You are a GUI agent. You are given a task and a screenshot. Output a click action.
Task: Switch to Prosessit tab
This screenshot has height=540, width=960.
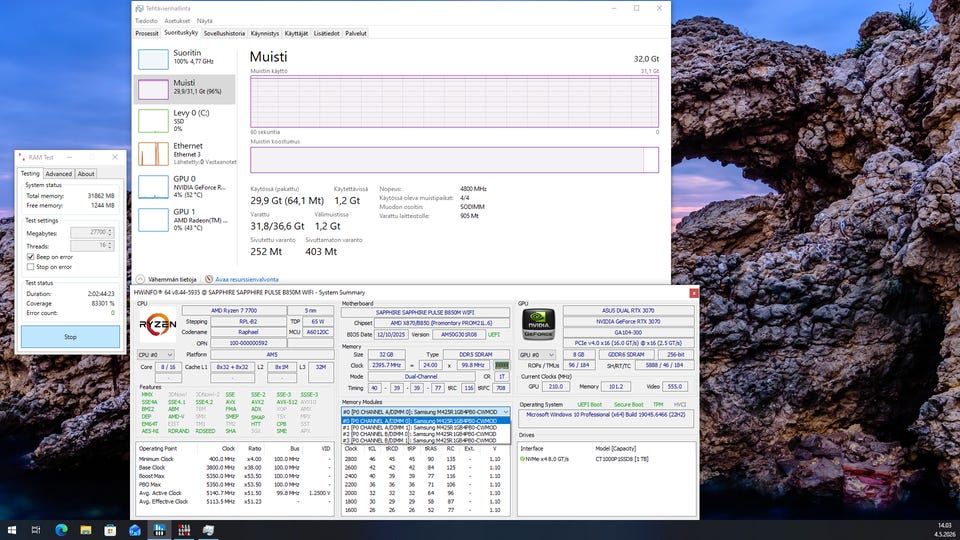tap(147, 34)
